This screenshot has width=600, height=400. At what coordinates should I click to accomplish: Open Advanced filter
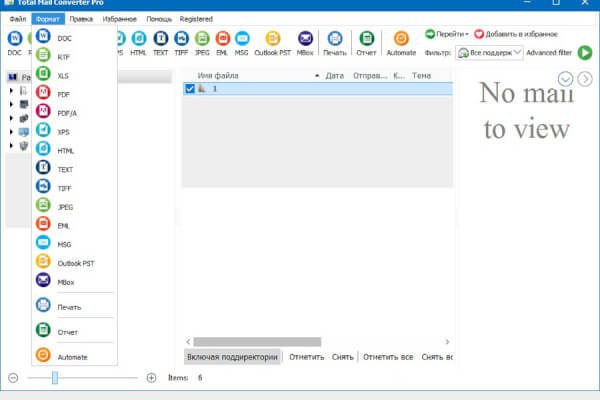pyautogui.click(x=549, y=53)
